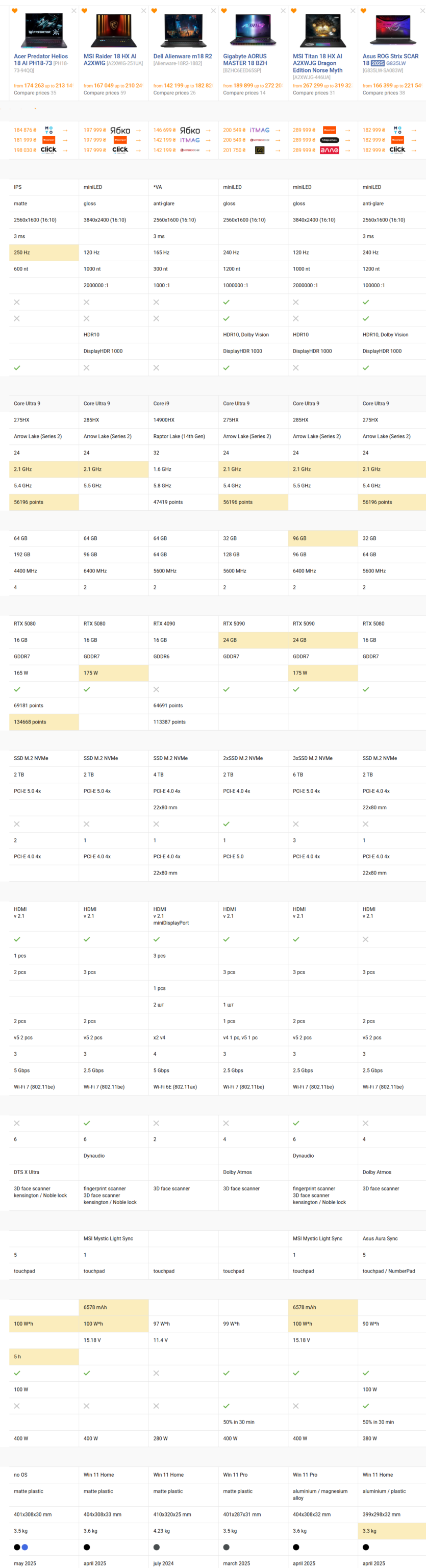Follow the arrow next to 184 876 ₴ price
The image size is (426, 1568).
tap(65, 130)
